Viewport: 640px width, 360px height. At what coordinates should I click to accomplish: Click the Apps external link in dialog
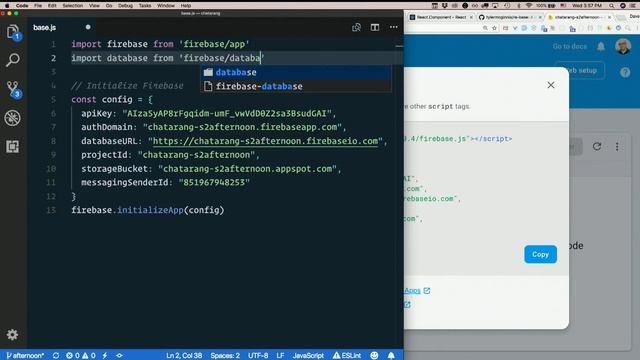(417, 291)
